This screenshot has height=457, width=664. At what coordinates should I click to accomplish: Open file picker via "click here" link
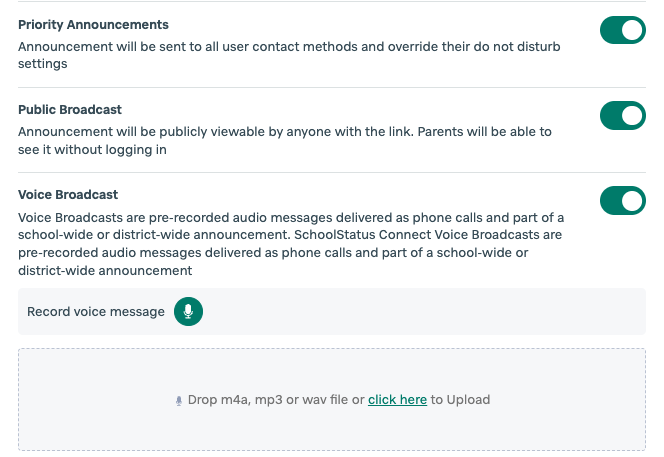397,399
